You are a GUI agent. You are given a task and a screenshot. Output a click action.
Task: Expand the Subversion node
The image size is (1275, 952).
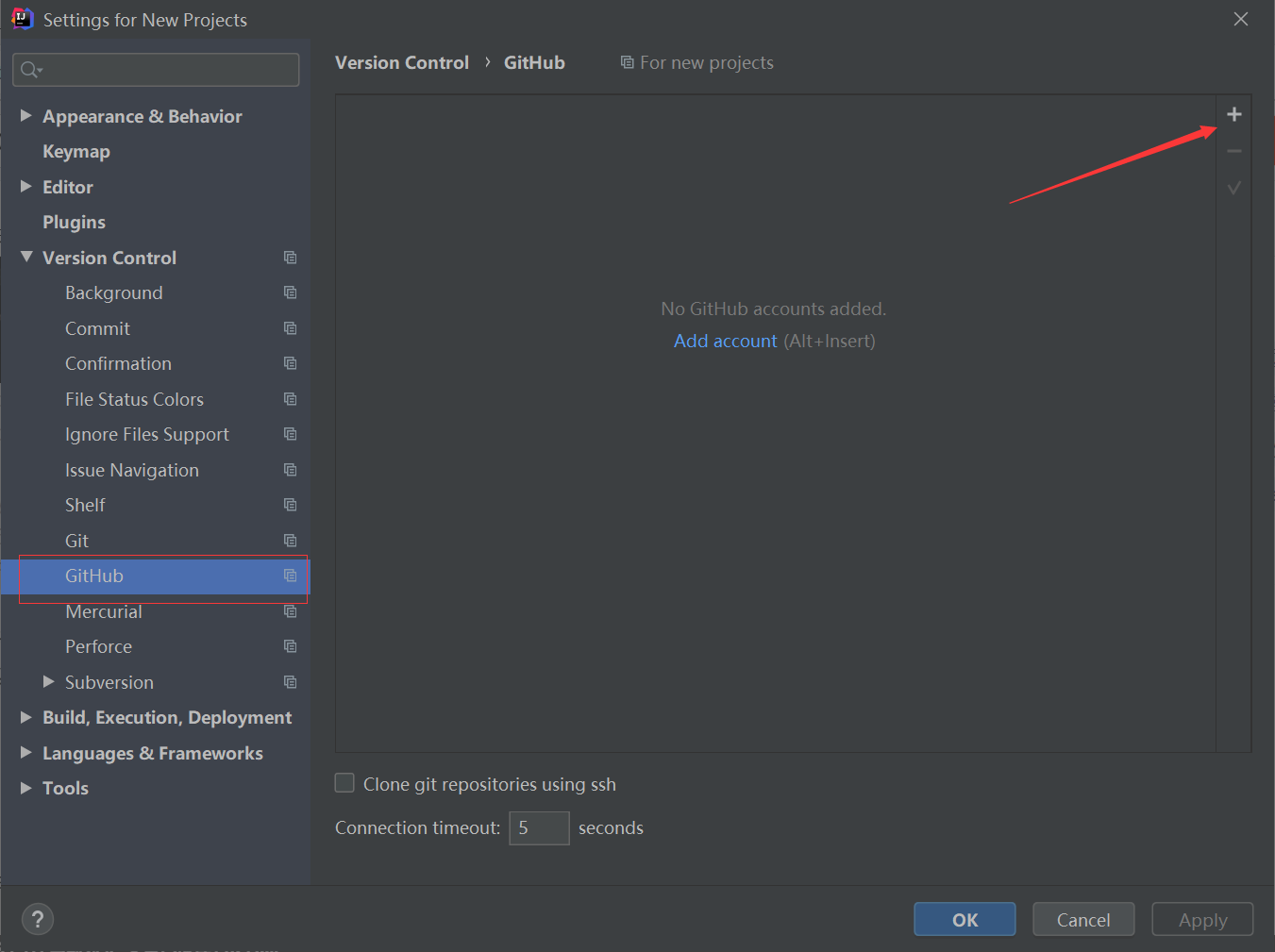[x=49, y=681]
